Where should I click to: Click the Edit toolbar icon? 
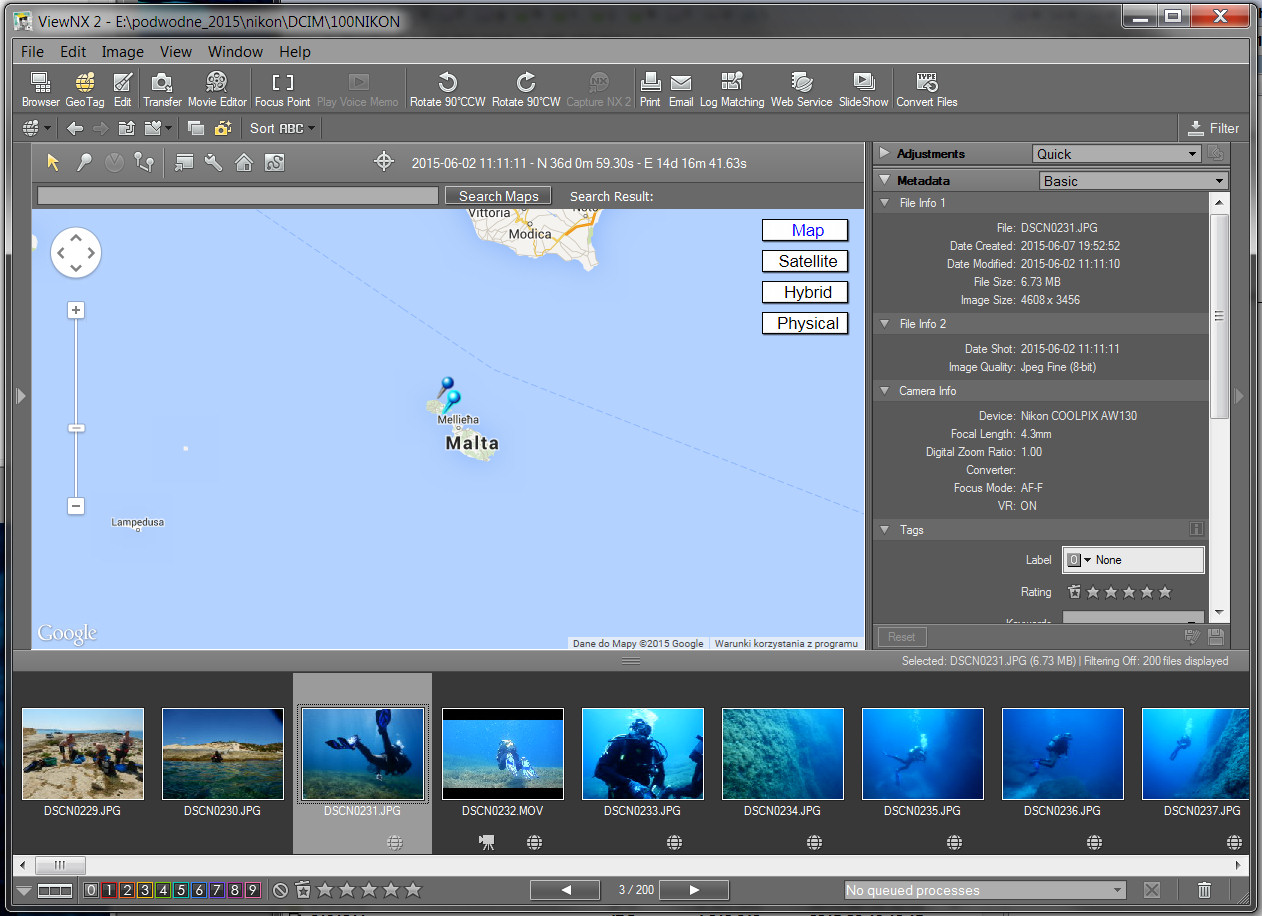pos(122,89)
